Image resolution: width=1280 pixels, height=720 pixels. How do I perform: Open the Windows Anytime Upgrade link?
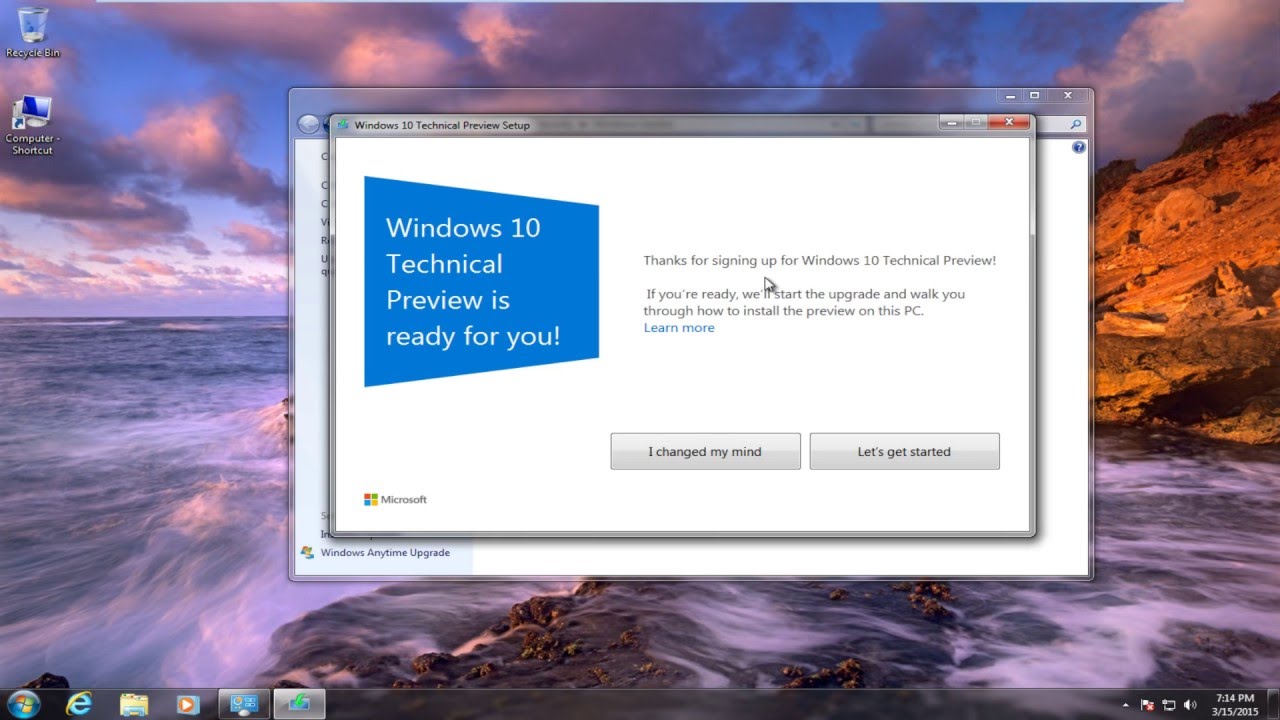[385, 552]
